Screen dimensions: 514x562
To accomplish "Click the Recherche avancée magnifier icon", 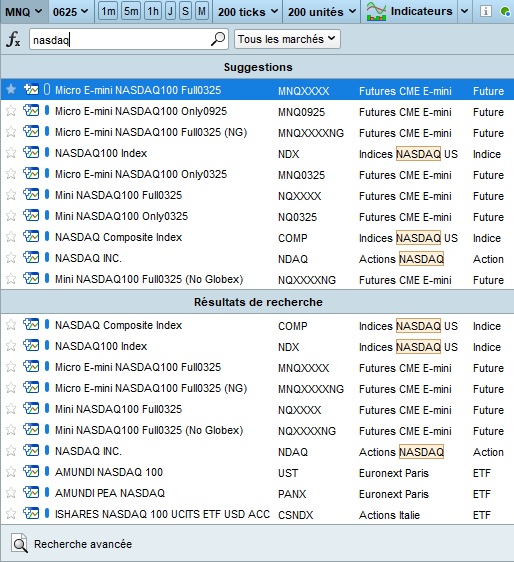I will (19, 543).
